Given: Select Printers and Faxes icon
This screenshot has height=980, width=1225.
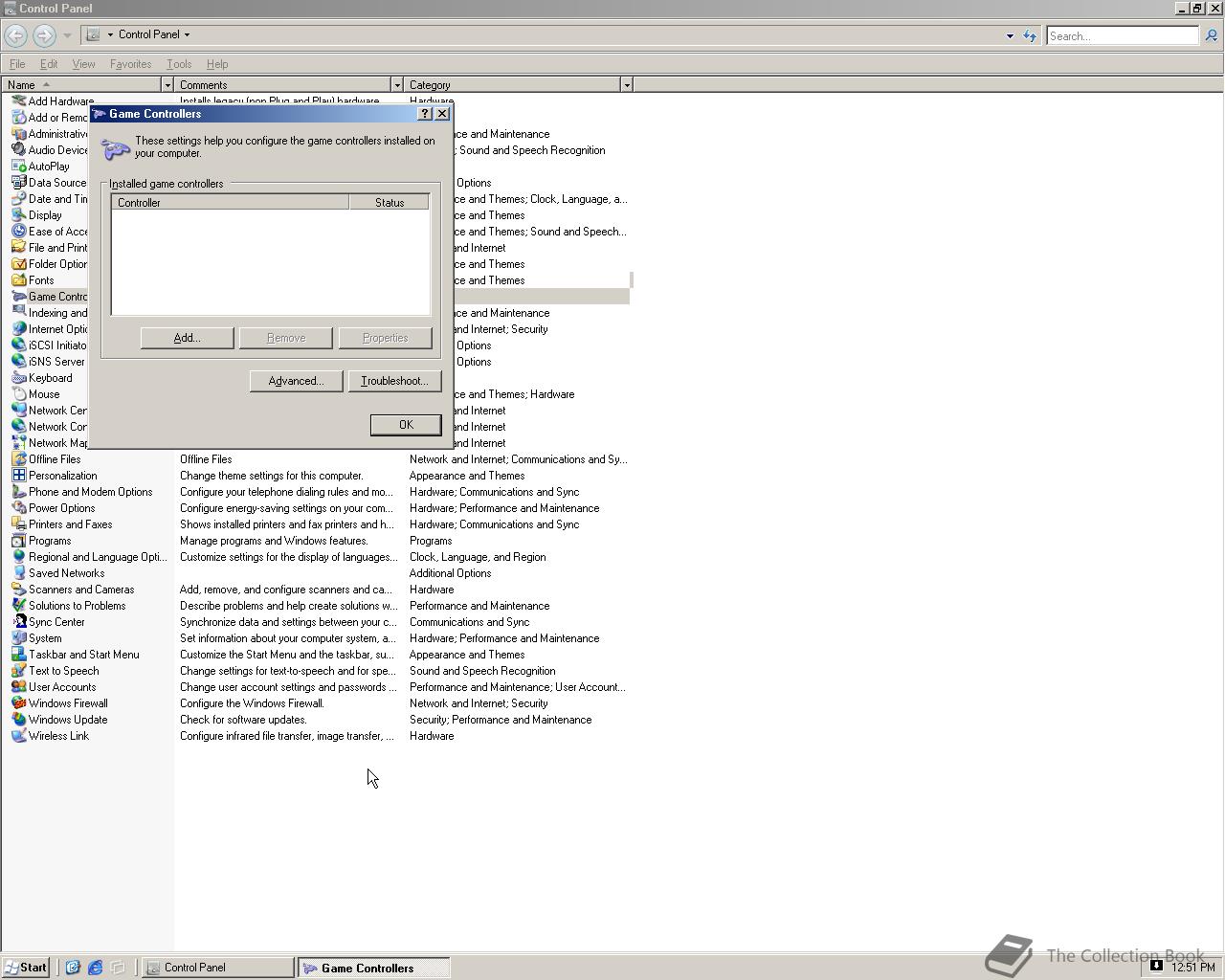Looking at the screenshot, I should [18, 524].
